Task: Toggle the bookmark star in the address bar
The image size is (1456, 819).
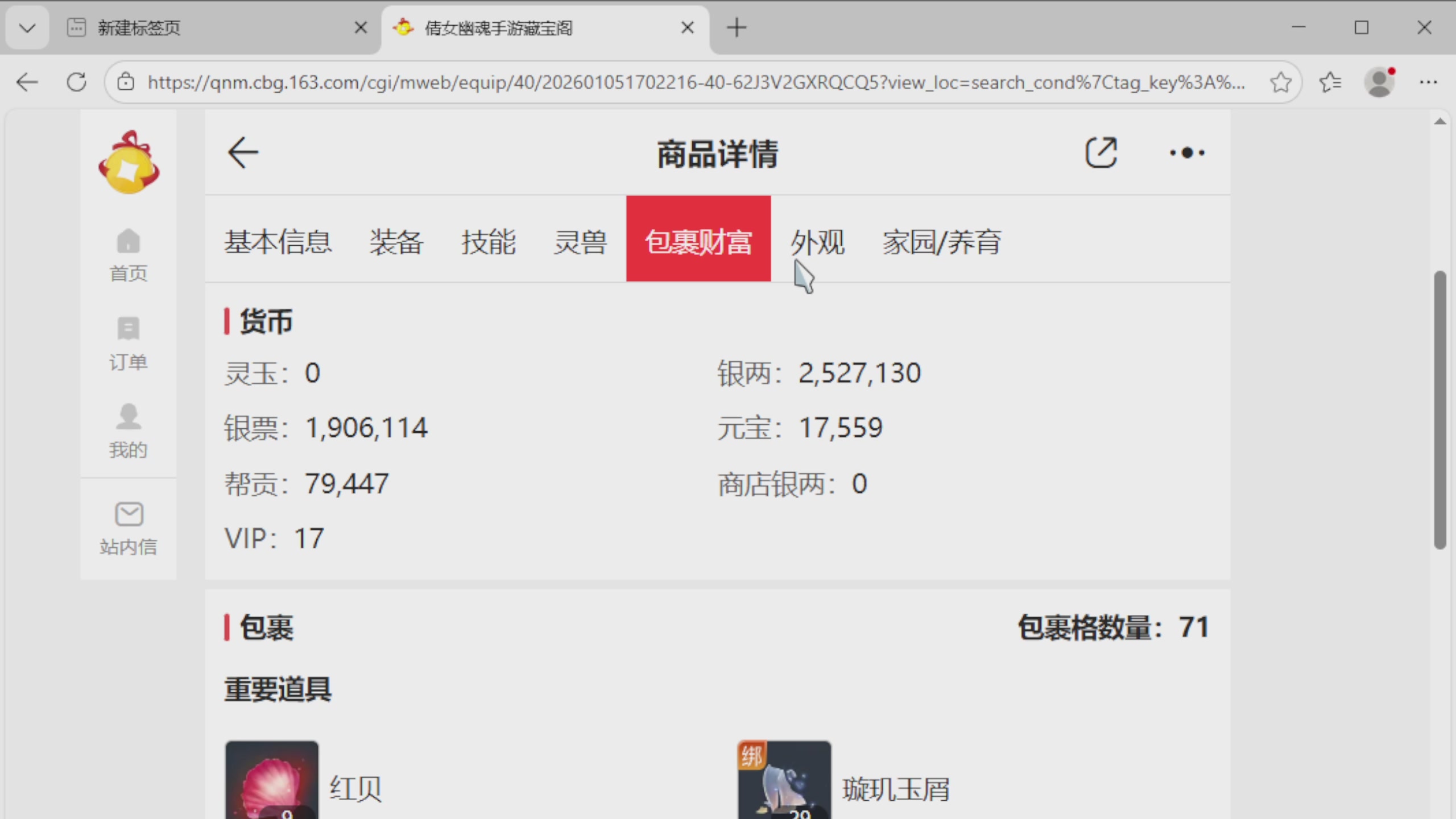Action: click(1280, 82)
